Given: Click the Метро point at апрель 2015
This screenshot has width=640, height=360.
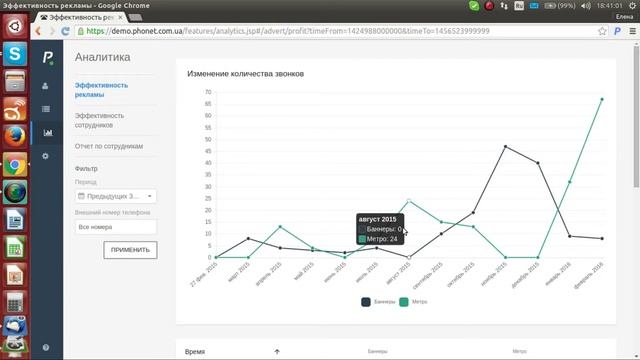Looking at the screenshot, I should 280,227.
